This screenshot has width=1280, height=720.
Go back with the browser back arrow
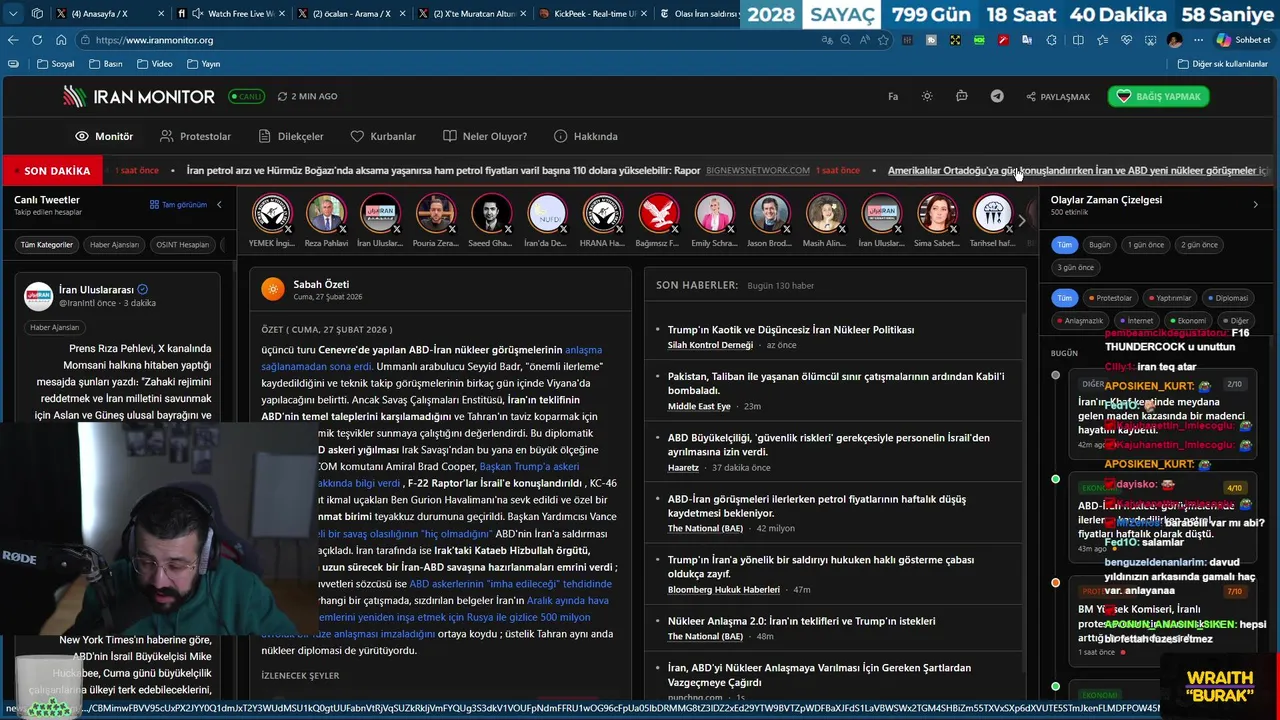(x=13, y=40)
